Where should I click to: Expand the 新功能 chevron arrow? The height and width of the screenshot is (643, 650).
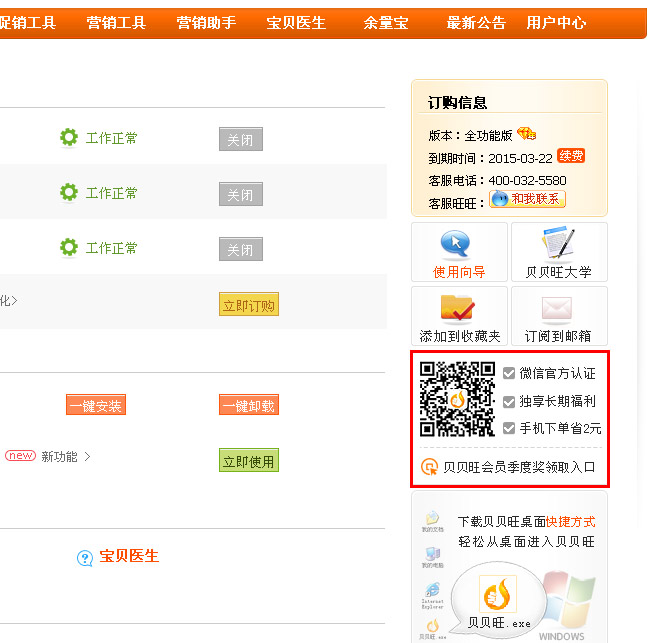[87, 457]
